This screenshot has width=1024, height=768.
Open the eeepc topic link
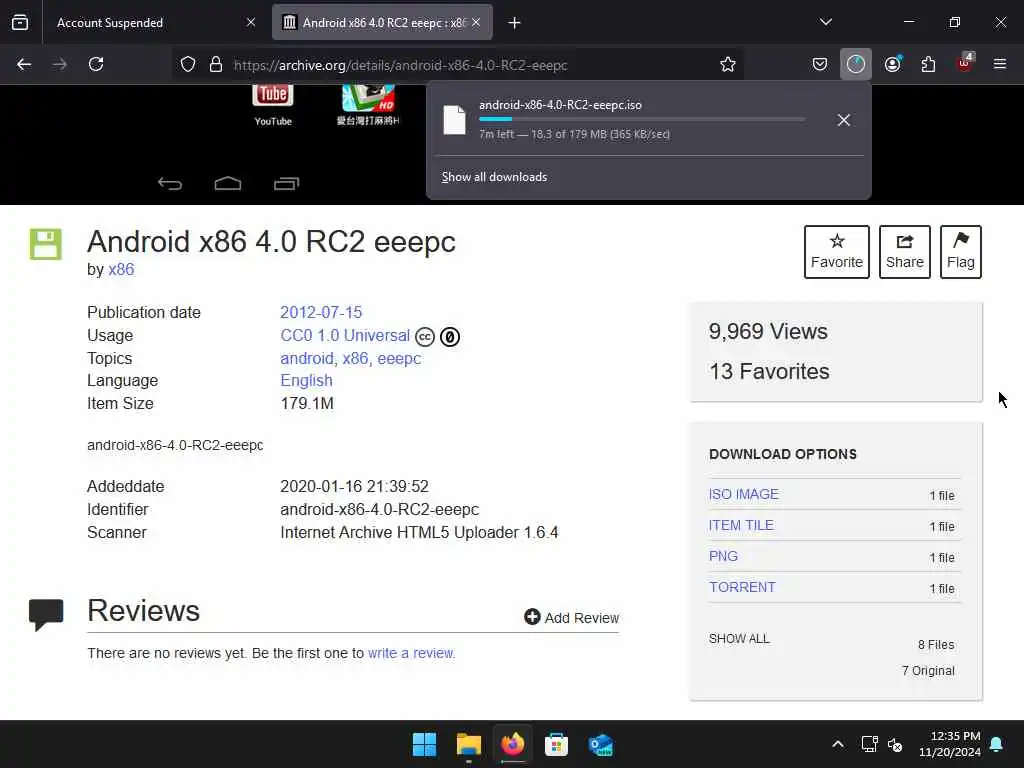click(x=400, y=359)
